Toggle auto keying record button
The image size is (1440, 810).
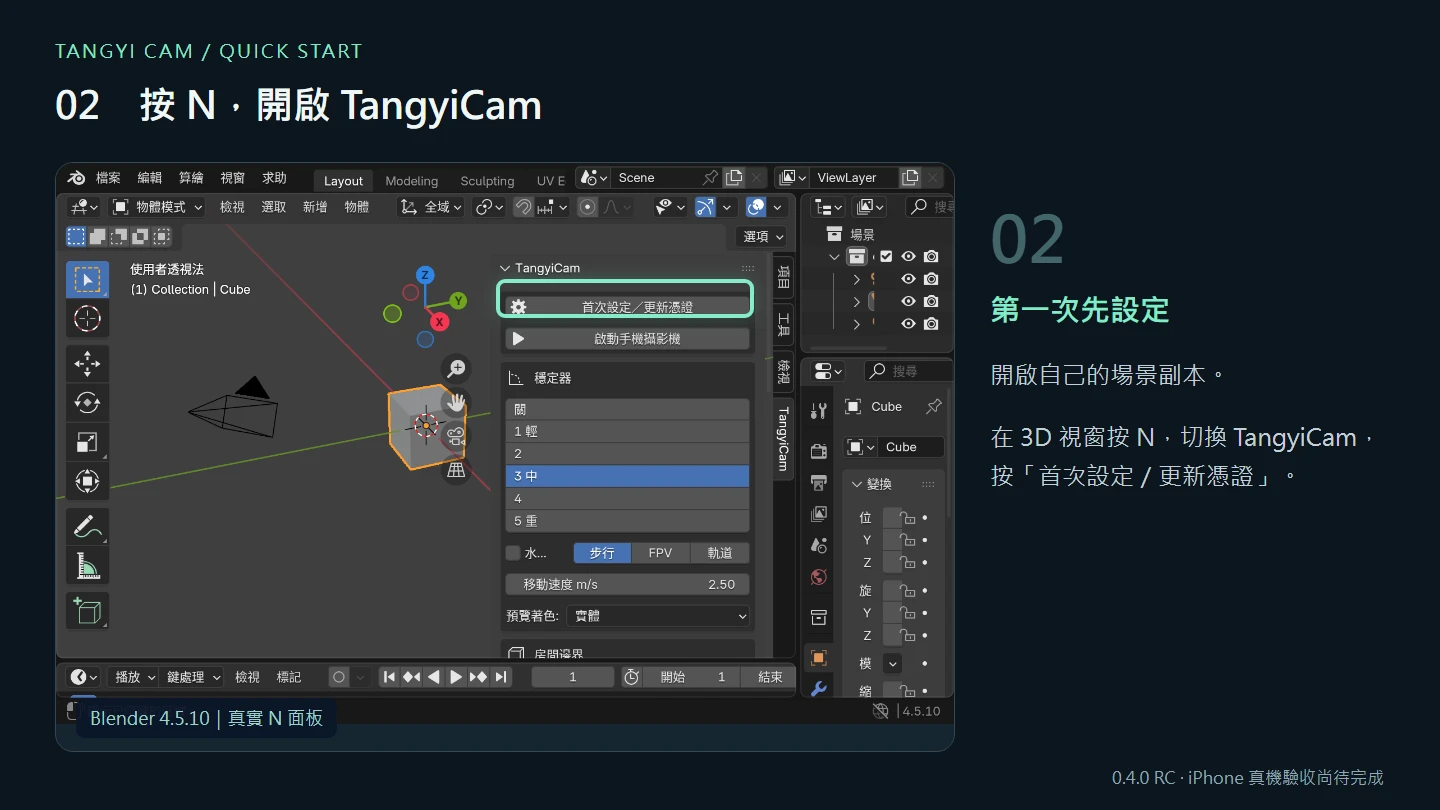tap(339, 677)
